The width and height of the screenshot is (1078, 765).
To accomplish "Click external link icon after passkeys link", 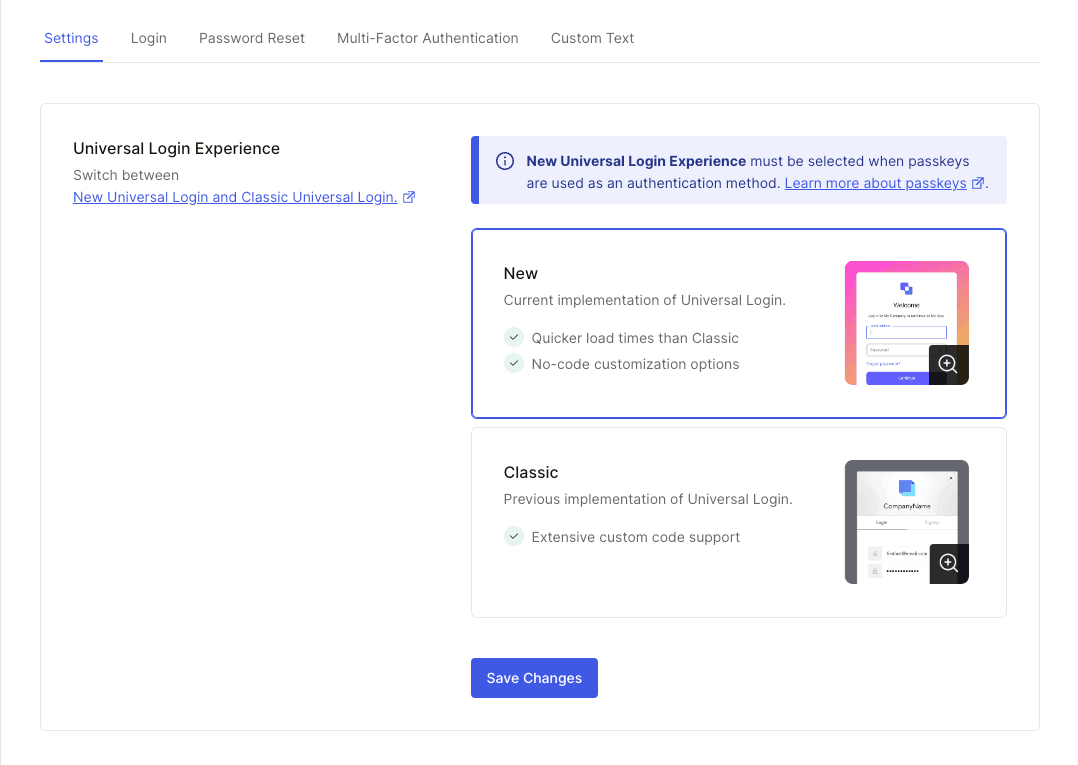I will pos(978,183).
